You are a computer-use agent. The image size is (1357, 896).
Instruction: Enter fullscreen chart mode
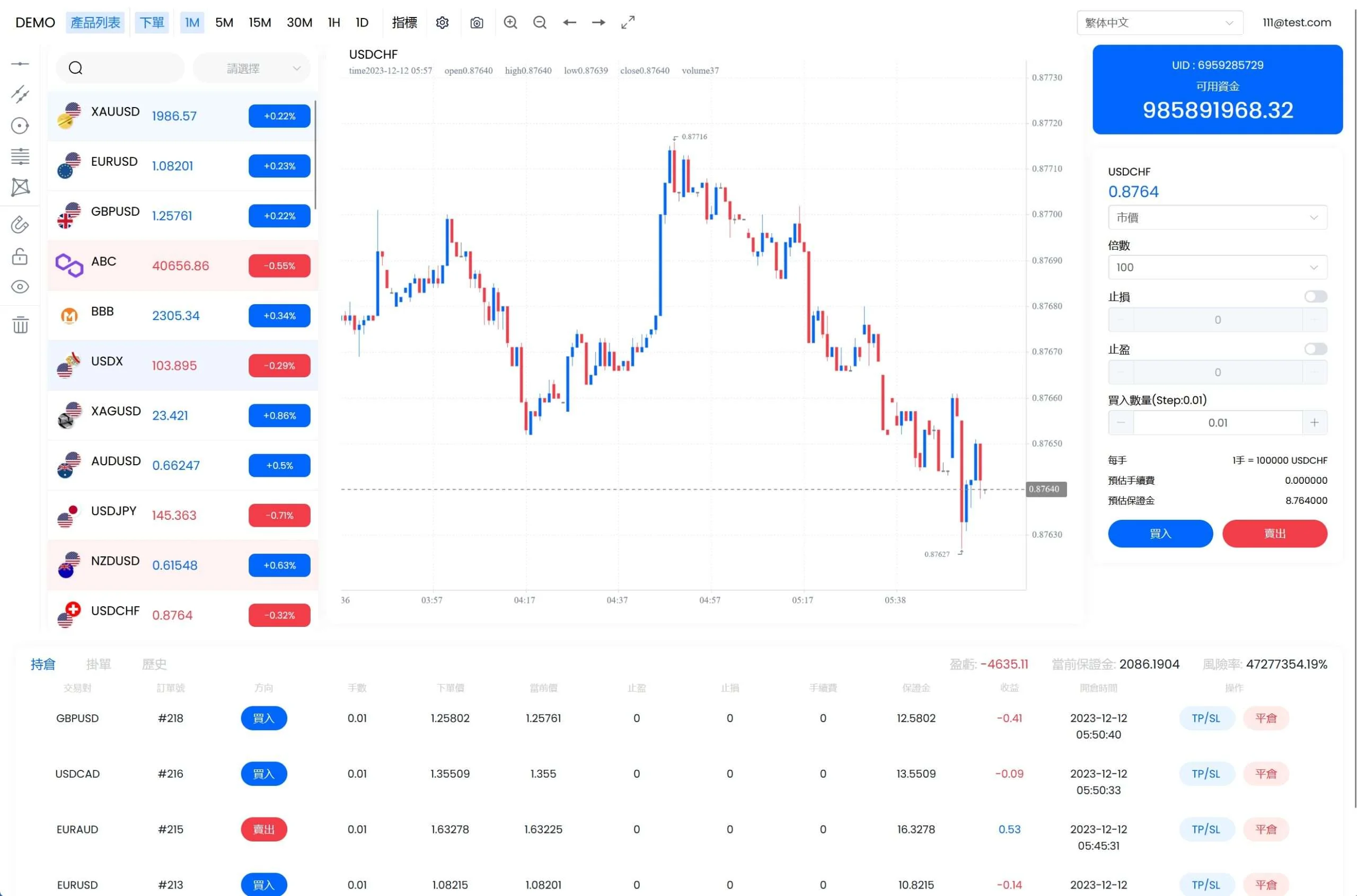(x=628, y=23)
